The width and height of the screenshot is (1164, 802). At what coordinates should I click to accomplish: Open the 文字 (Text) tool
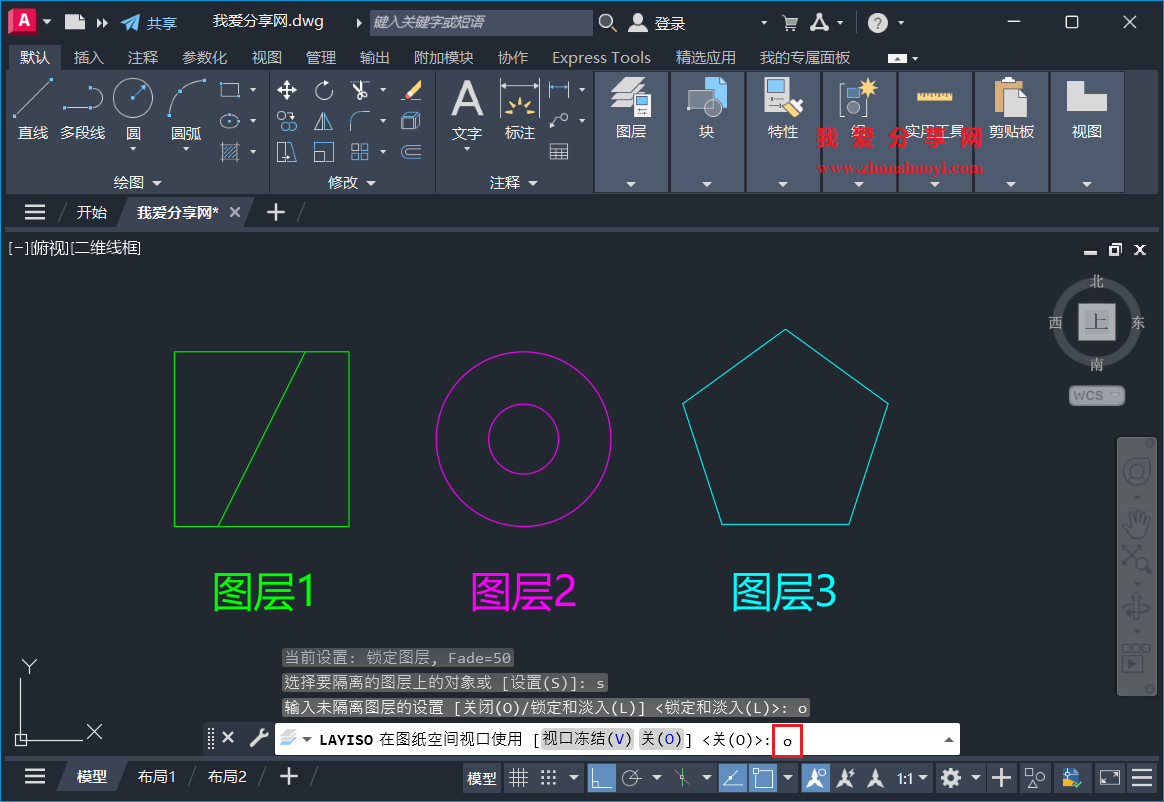pos(465,100)
